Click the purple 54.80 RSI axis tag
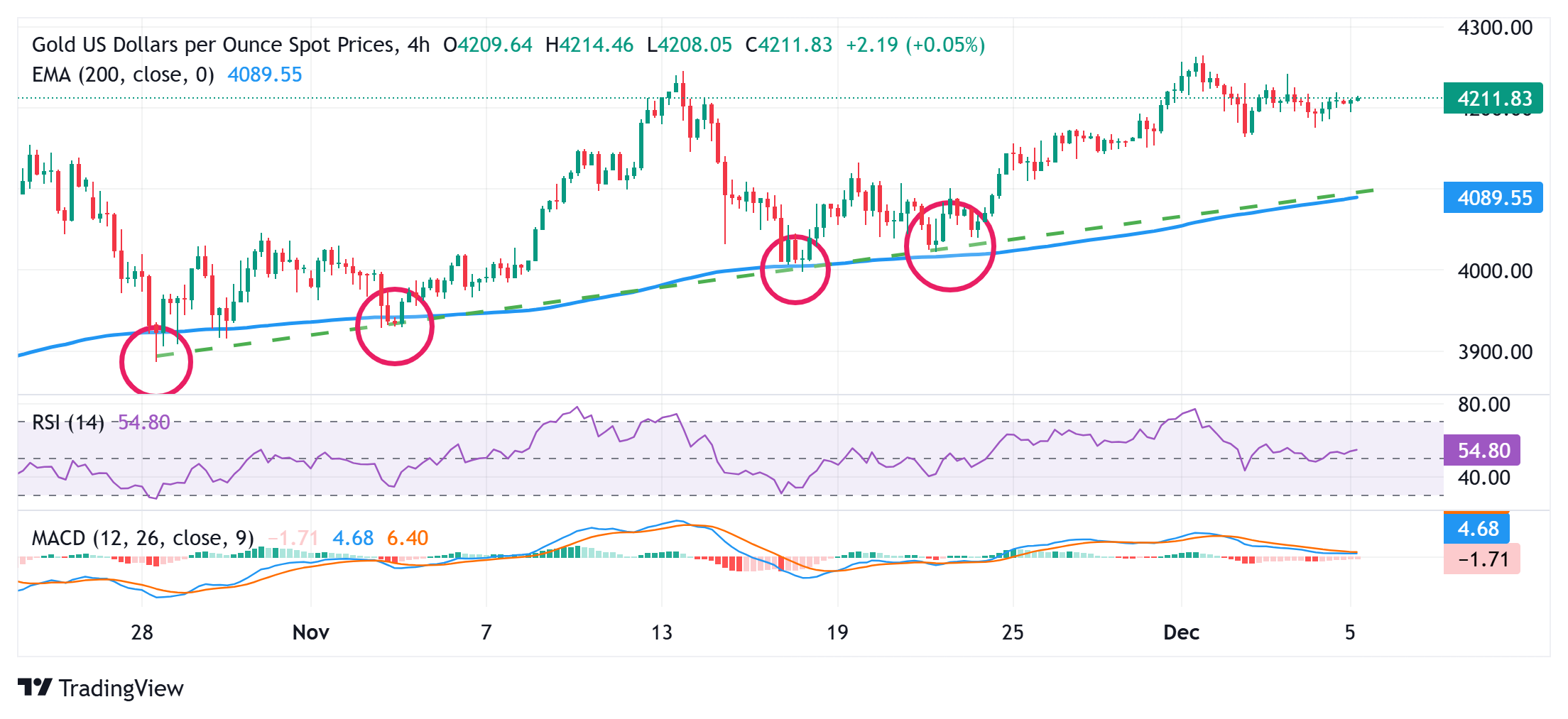Screen dimensions: 1568x719 1482,450
